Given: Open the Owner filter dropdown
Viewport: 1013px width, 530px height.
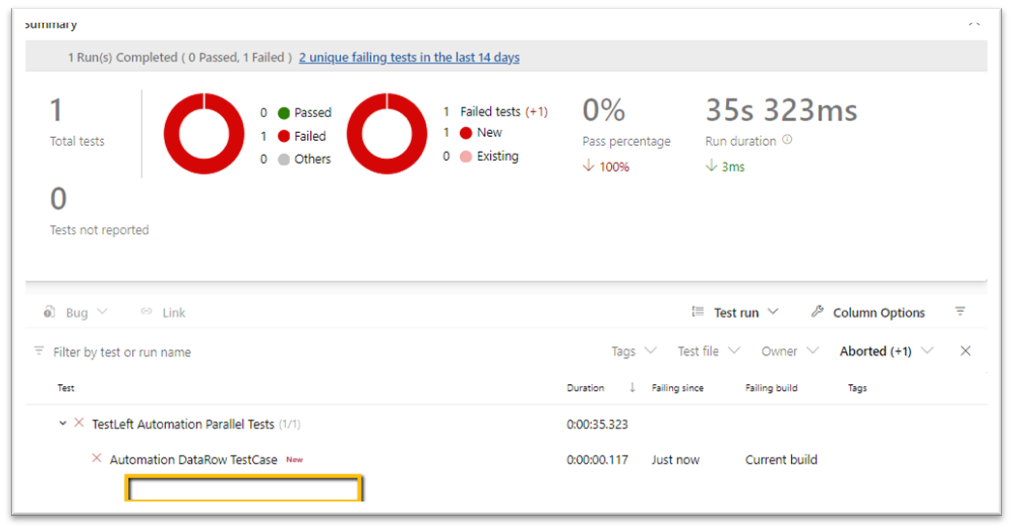Looking at the screenshot, I should 790,351.
